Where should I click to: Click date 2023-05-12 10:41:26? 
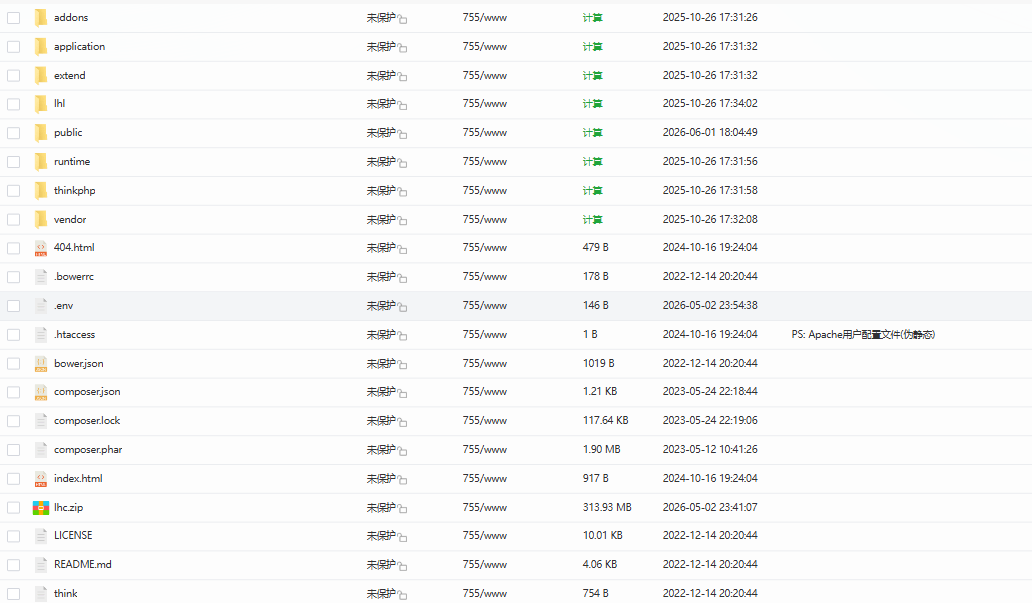tap(710, 450)
